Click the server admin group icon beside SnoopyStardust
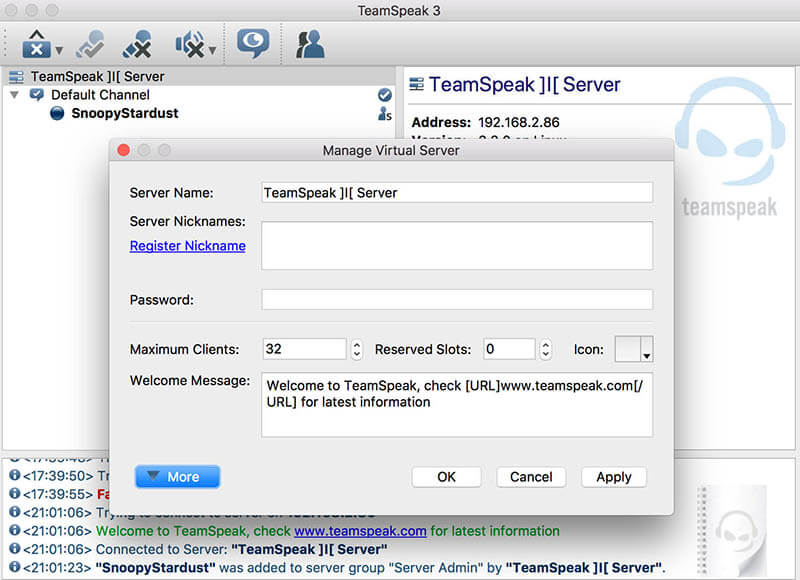Image resolution: width=800 pixels, height=580 pixels. tap(385, 114)
